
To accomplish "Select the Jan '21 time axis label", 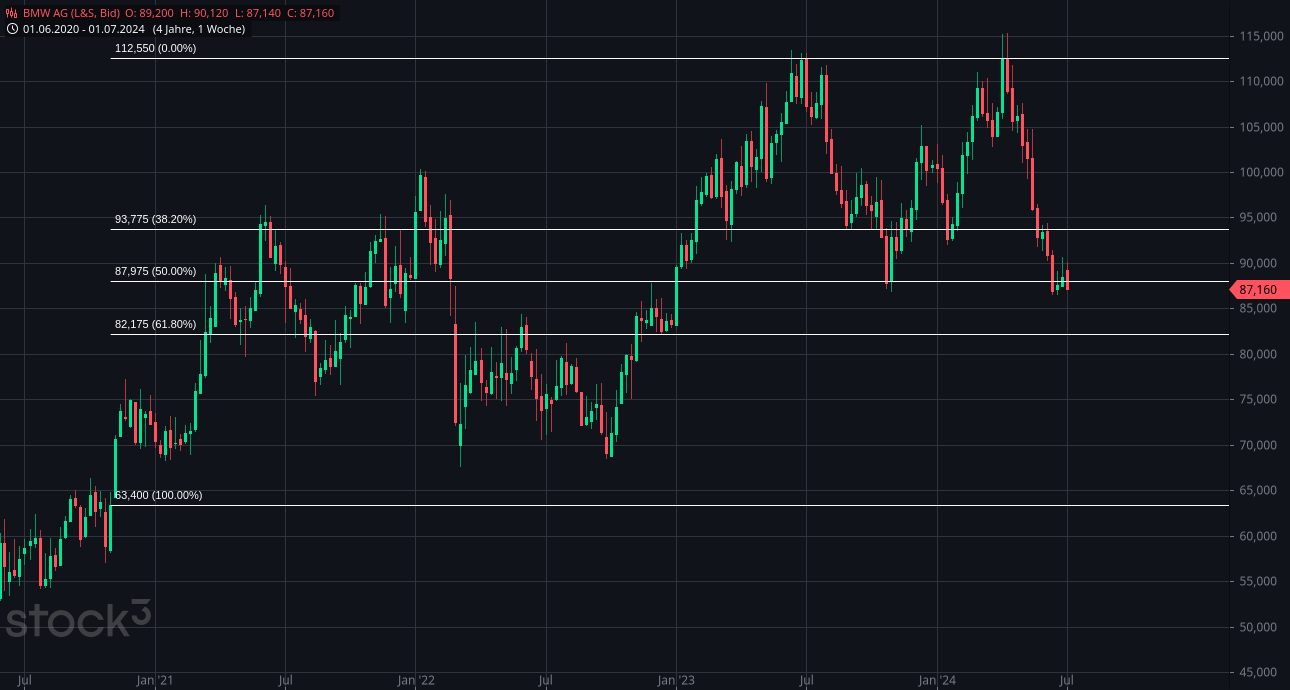I will coord(152,677).
